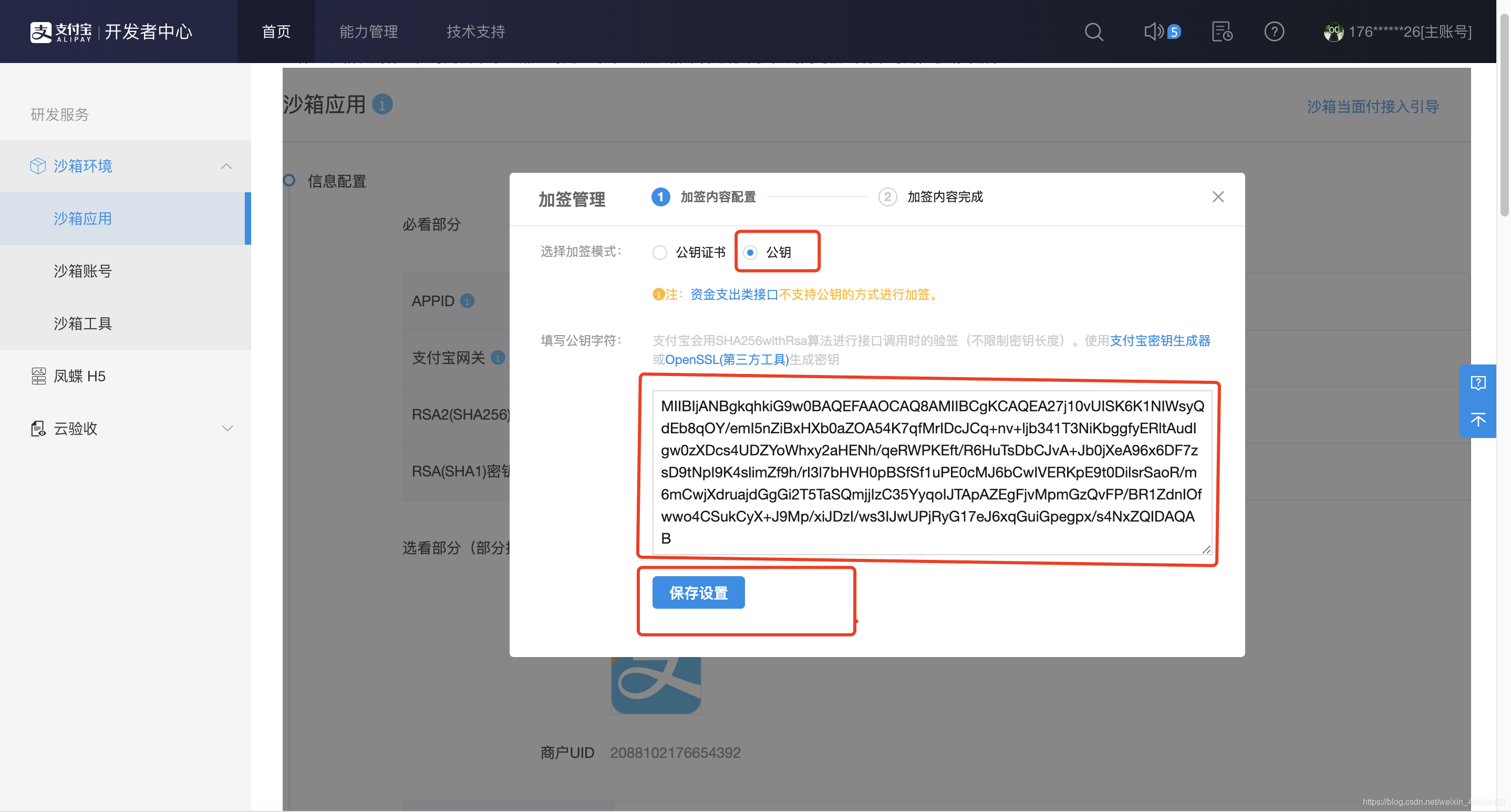Open notifications speaker icon with badge 5

(x=1162, y=32)
